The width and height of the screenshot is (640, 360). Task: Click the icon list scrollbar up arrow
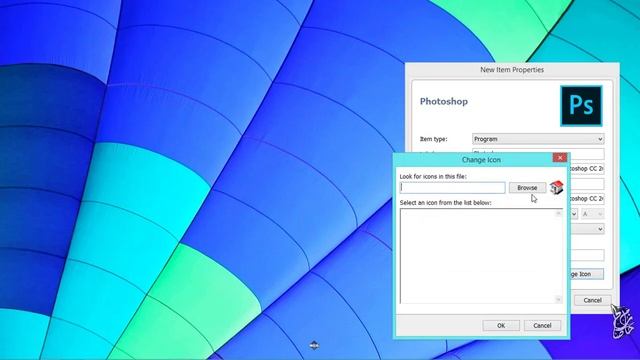(559, 213)
